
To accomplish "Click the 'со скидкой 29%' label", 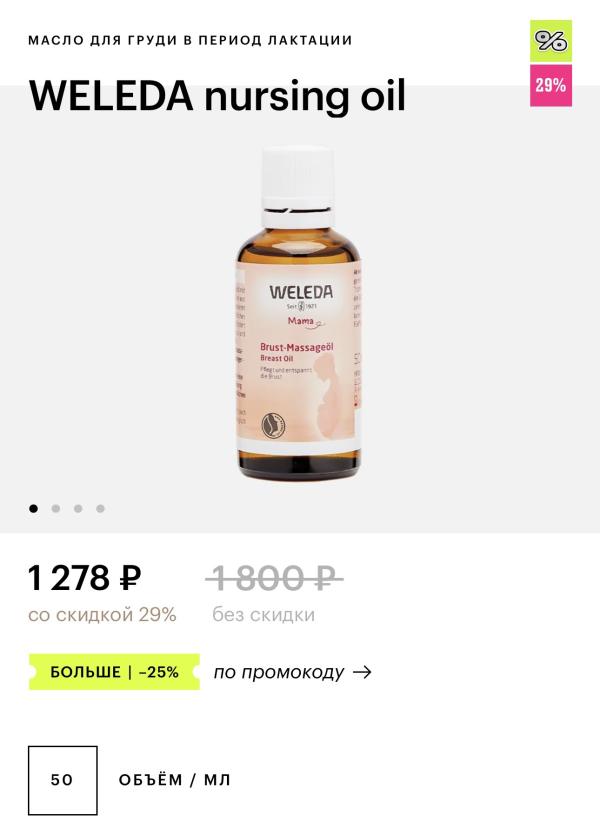I will pyautogui.click(x=102, y=615).
